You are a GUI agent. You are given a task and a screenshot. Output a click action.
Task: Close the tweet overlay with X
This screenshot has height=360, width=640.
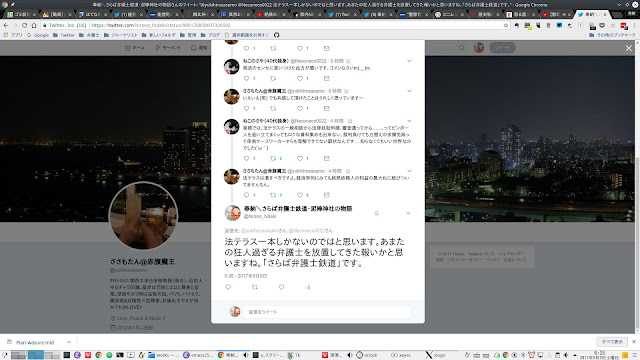[x=629, y=48]
